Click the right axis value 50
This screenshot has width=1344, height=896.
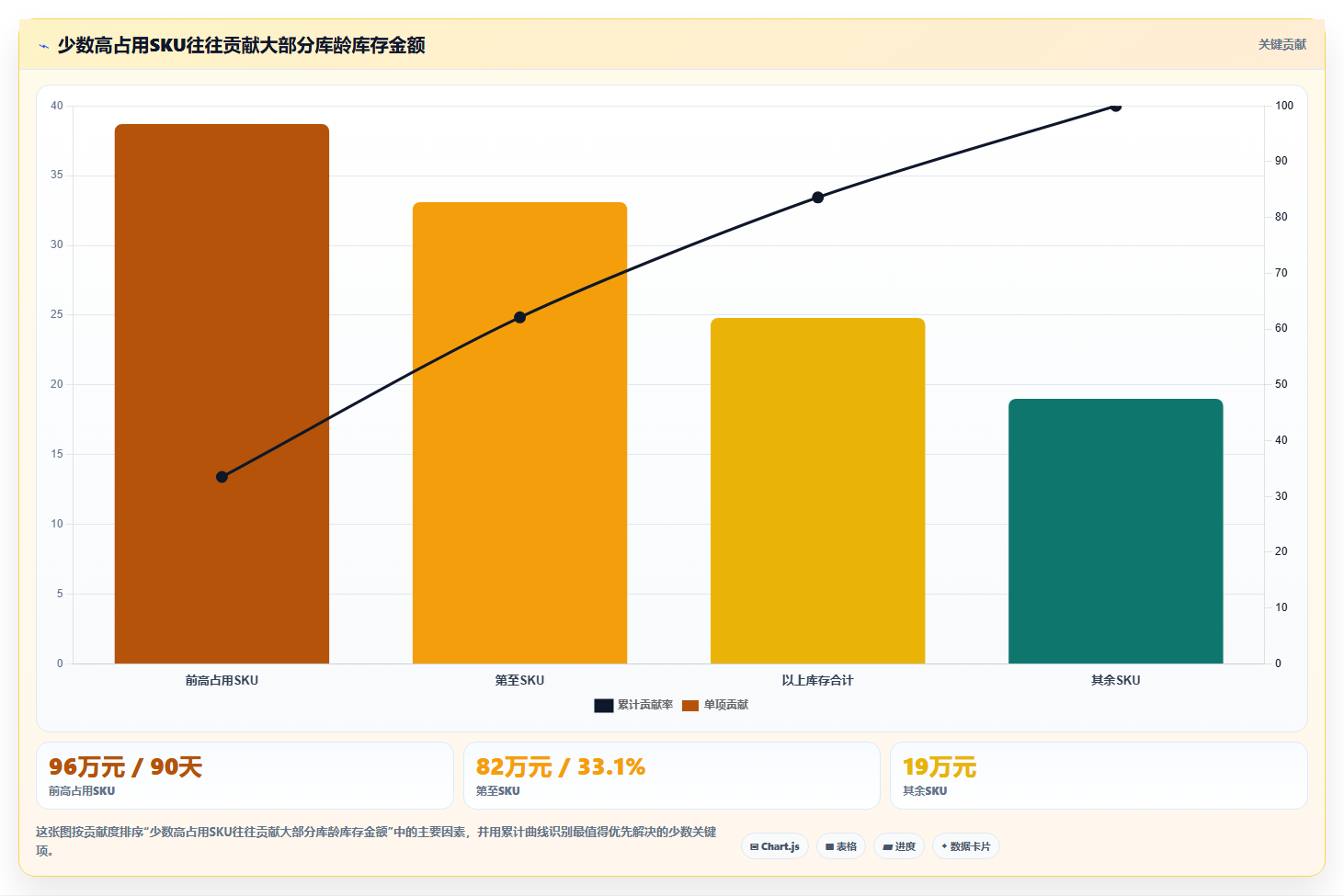(1281, 384)
